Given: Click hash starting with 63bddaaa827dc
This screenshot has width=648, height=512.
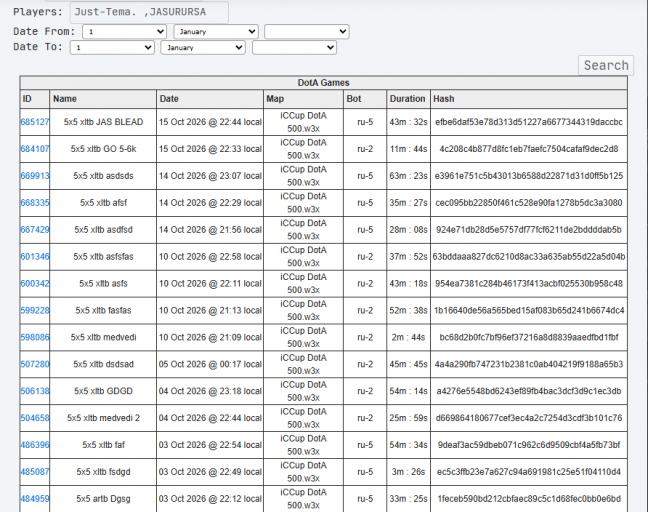Looking at the screenshot, I should click(x=529, y=257).
